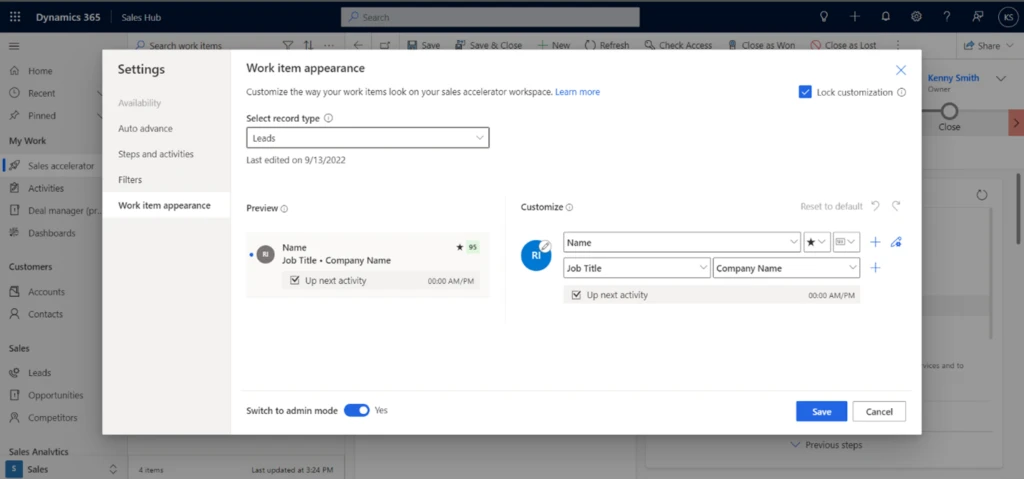Open the Auto advance settings tab
The height and width of the screenshot is (479, 1024).
point(145,129)
